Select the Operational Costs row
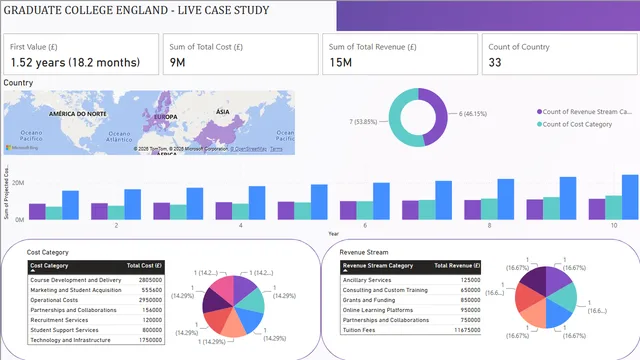This screenshot has width=640, height=360. click(96, 300)
